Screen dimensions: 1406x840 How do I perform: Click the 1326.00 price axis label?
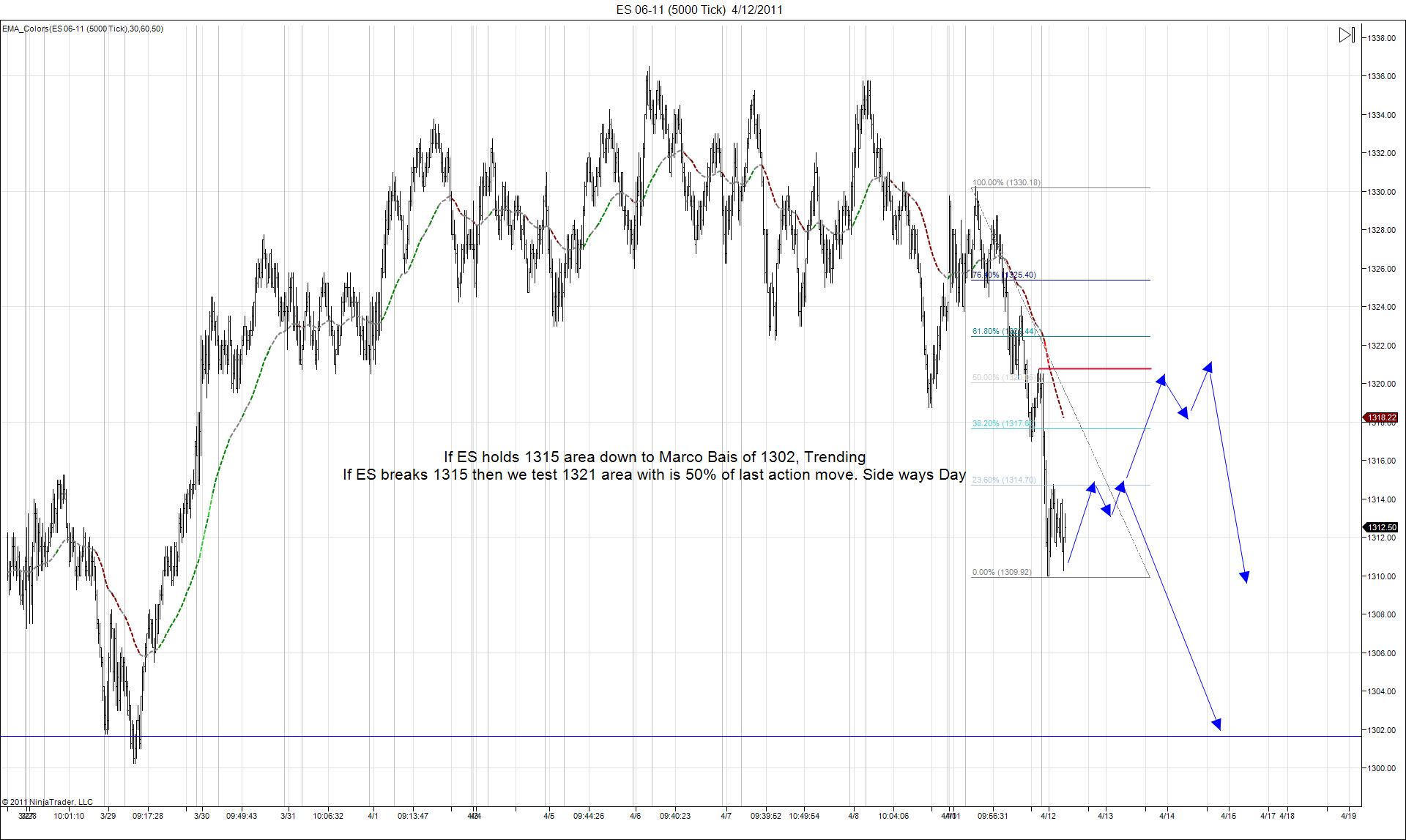point(1381,268)
